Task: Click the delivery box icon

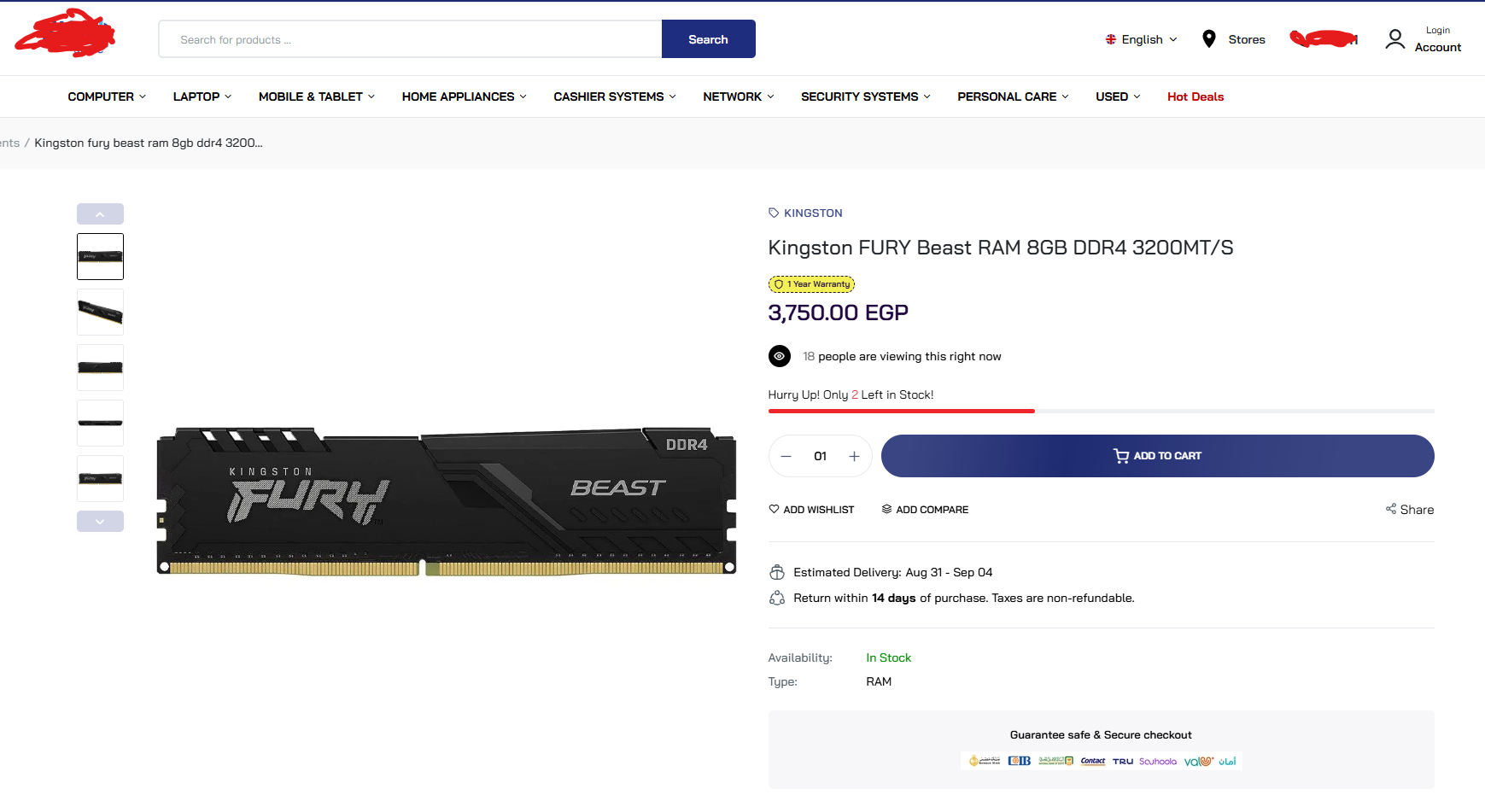Action: (777, 572)
